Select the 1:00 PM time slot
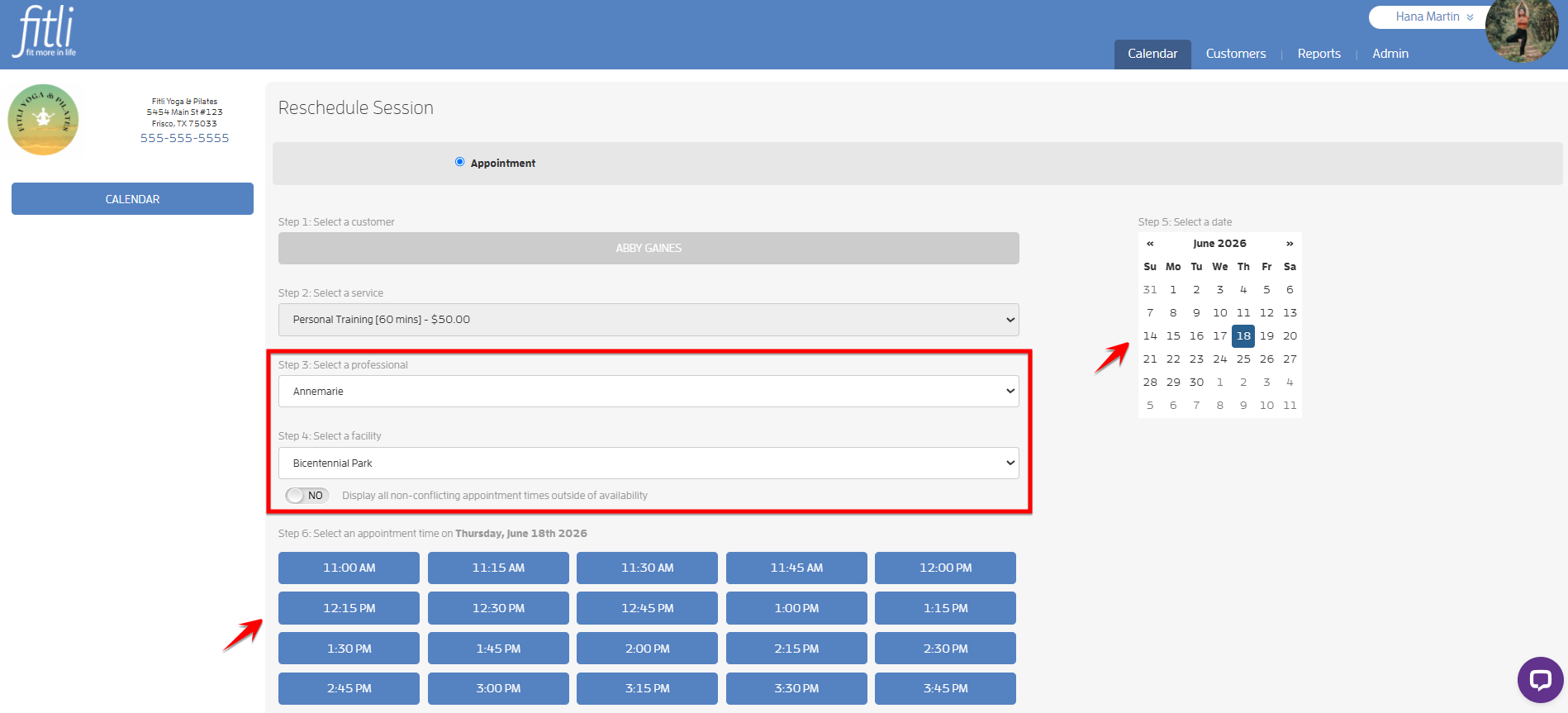Viewport: 1568px width, 713px height. 796,608
